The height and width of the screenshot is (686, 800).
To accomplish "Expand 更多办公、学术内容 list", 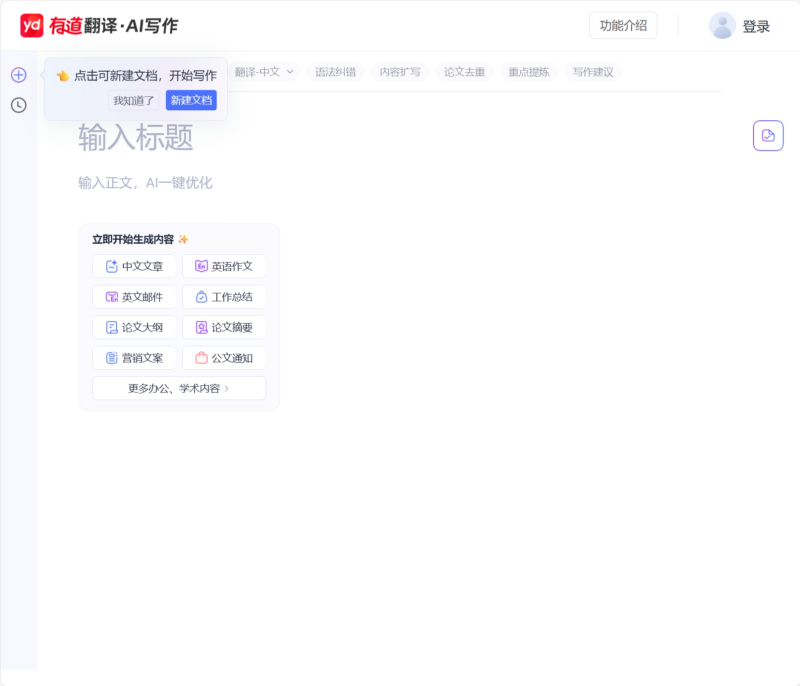I will [x=179, y=388].
